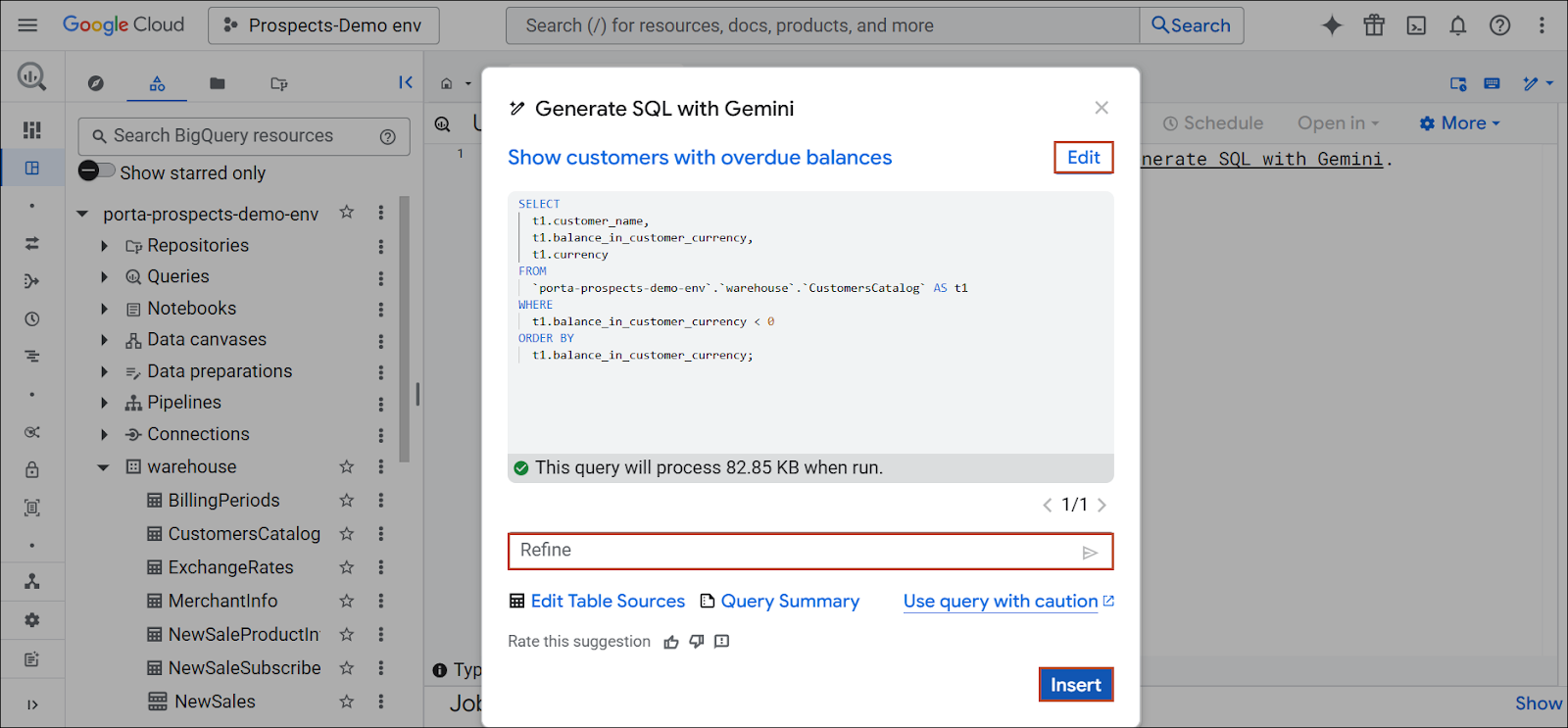Go to previous suggestion arrow

[x=1047, y=506]
